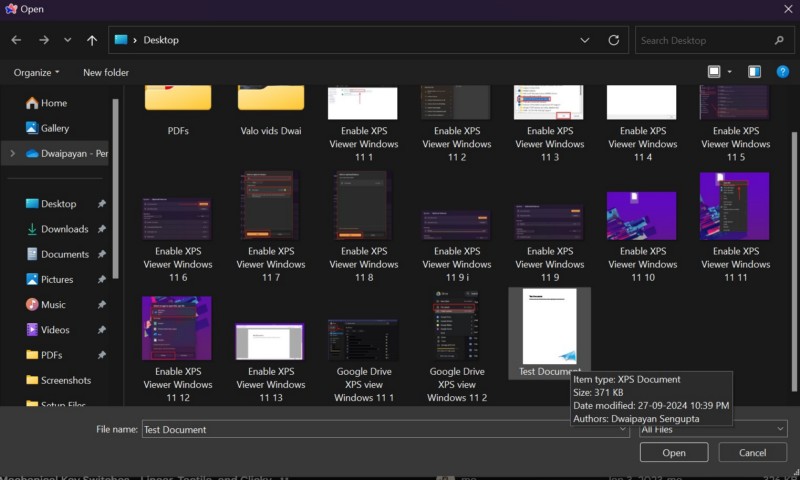The height and width of the screenshot is (480, 800).
Task: Open the Recent locations dropdown chevron
Action: (67, 40)
